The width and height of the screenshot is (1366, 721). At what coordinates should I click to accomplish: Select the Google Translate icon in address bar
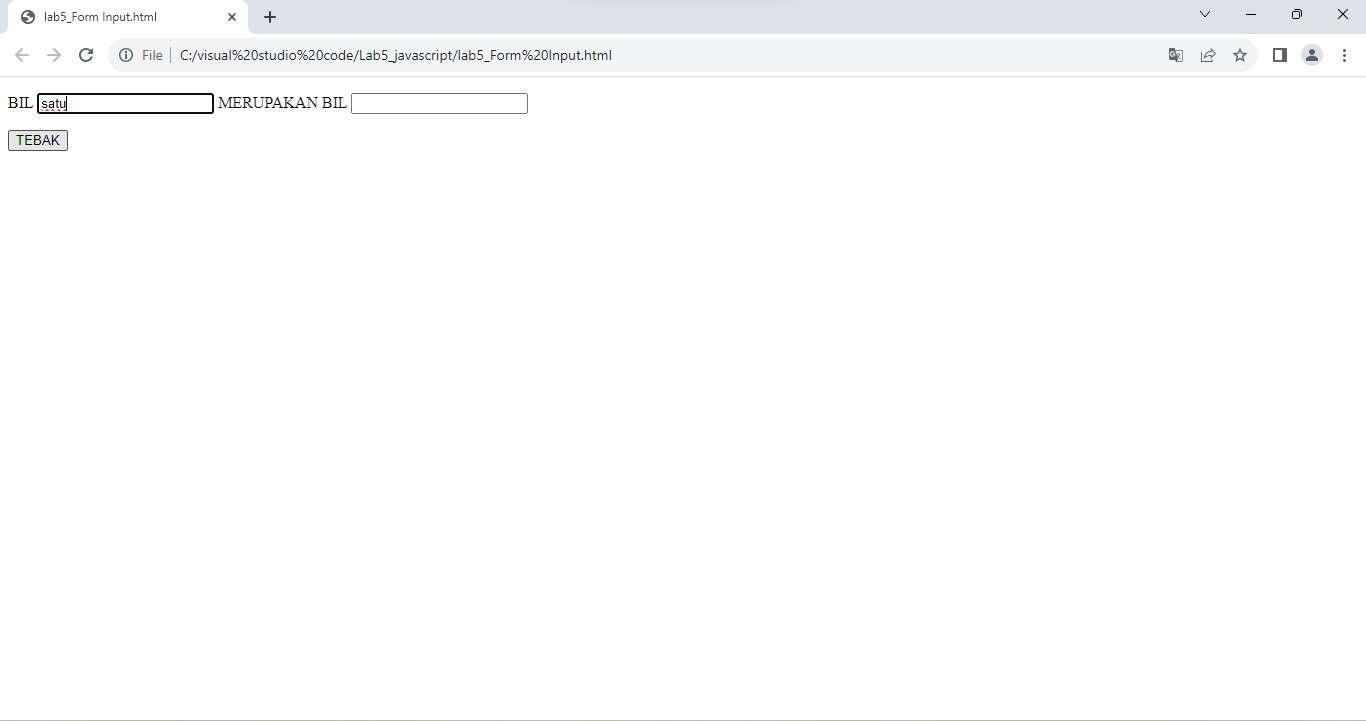click(x=1175, y=55)
